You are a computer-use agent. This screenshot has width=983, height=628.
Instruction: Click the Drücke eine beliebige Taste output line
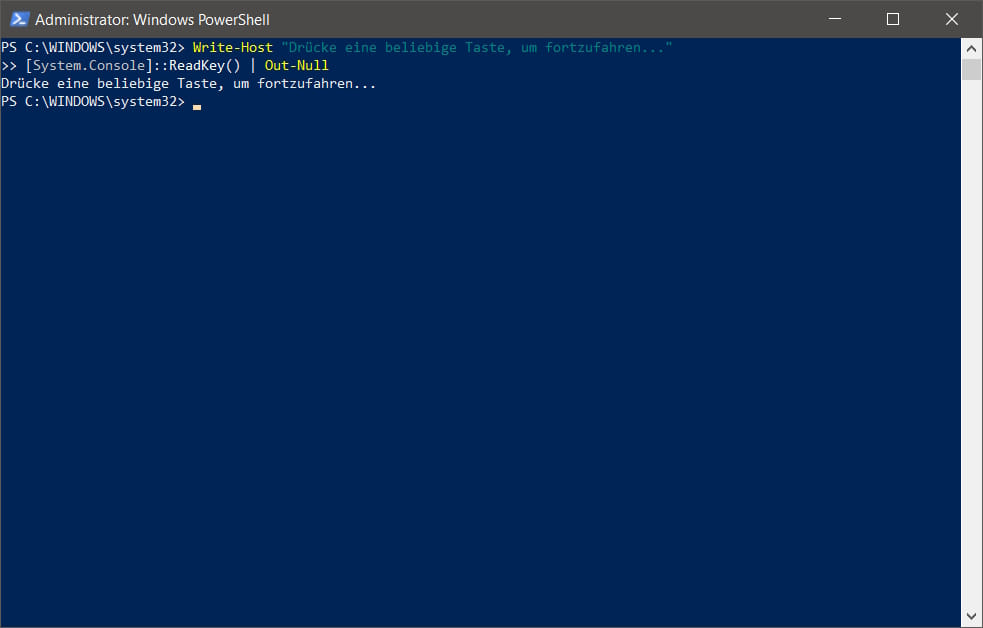tap(190, 83)
